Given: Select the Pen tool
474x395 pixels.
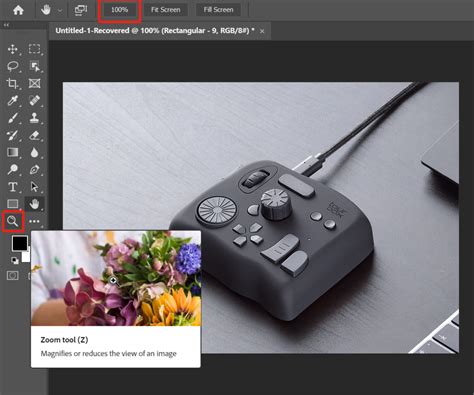Looking at the screenshot, I should [34, 169].
